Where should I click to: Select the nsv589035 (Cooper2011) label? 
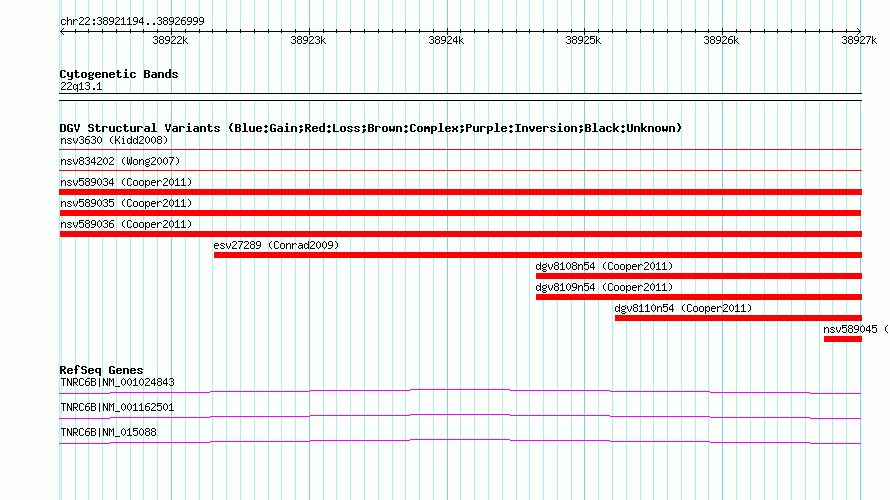tap(126, 203)
